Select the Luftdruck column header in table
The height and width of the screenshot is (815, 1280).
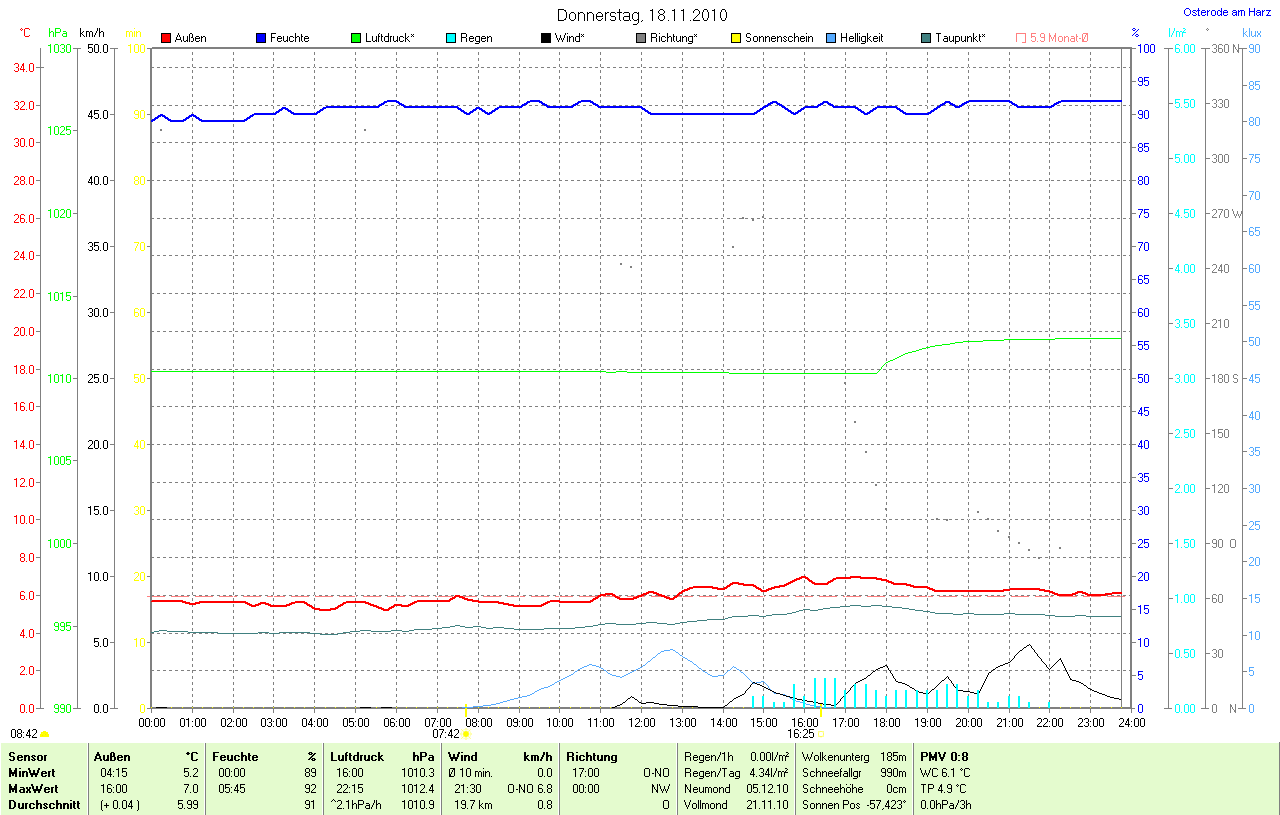[x=357, y=757]
